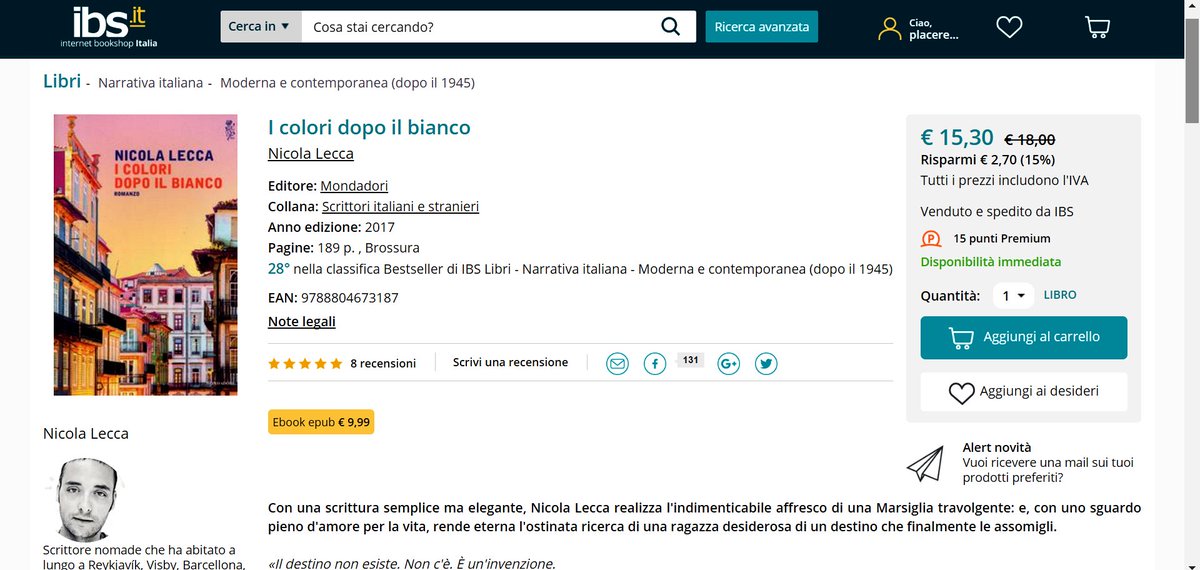Click Disponibilità immediata text
The height and width of the screenshot is (570, 1200).
(x=991, y=262)
